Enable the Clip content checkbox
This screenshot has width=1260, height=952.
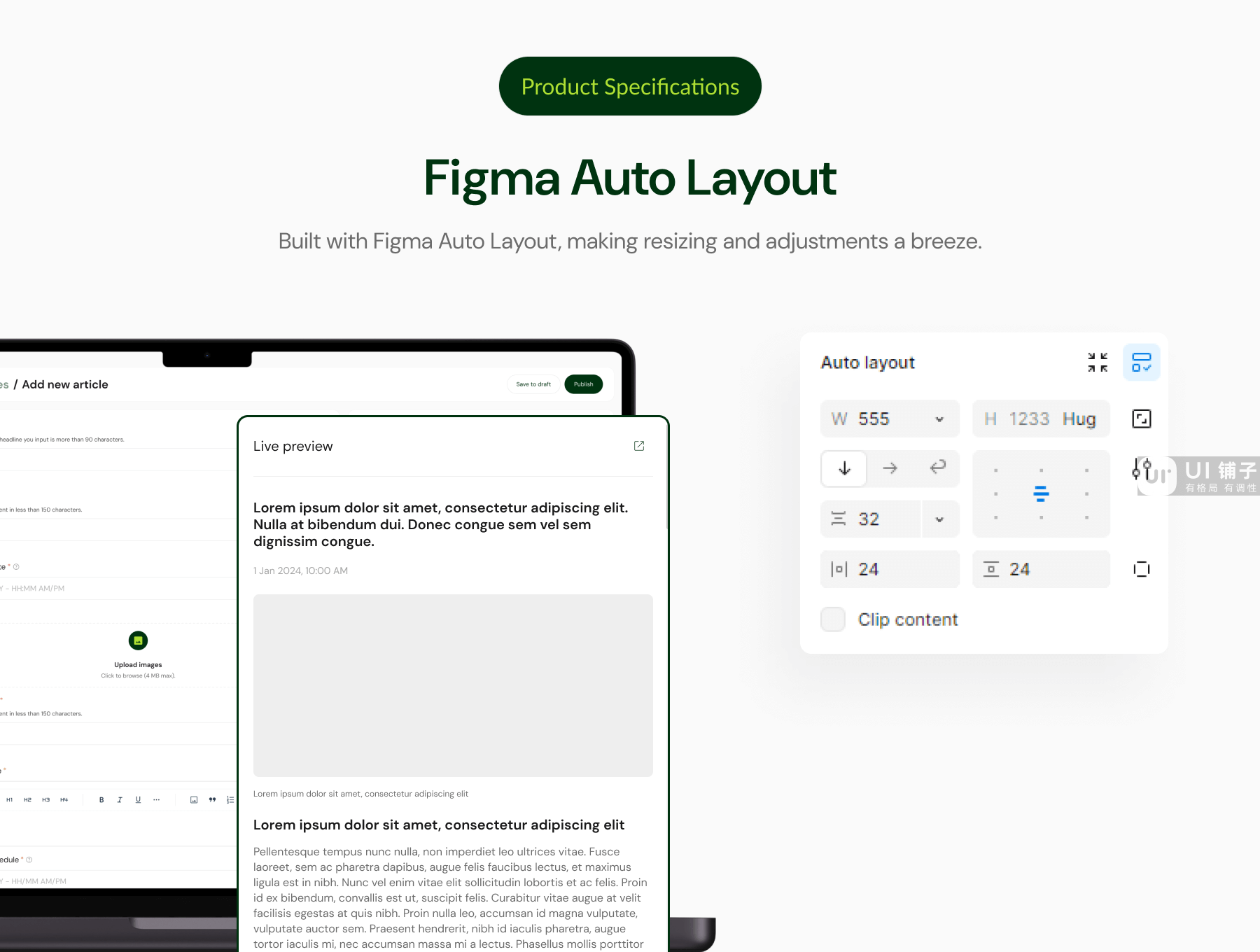(833, 619)
